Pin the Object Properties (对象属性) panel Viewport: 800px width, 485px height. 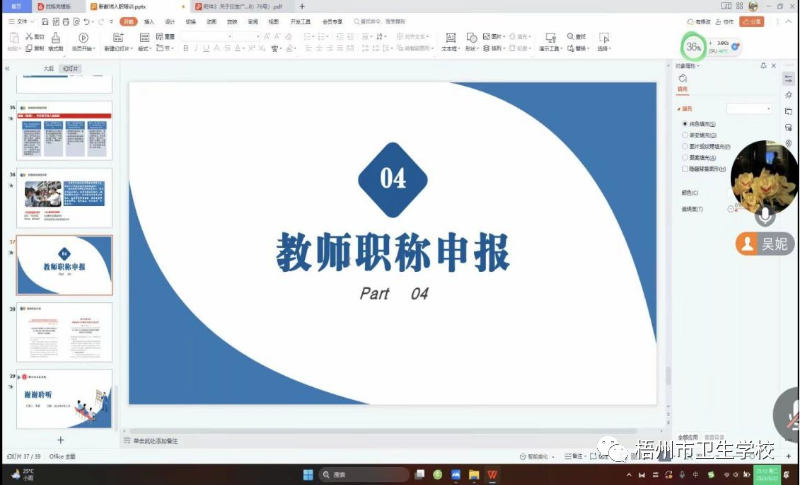(762, 65)
